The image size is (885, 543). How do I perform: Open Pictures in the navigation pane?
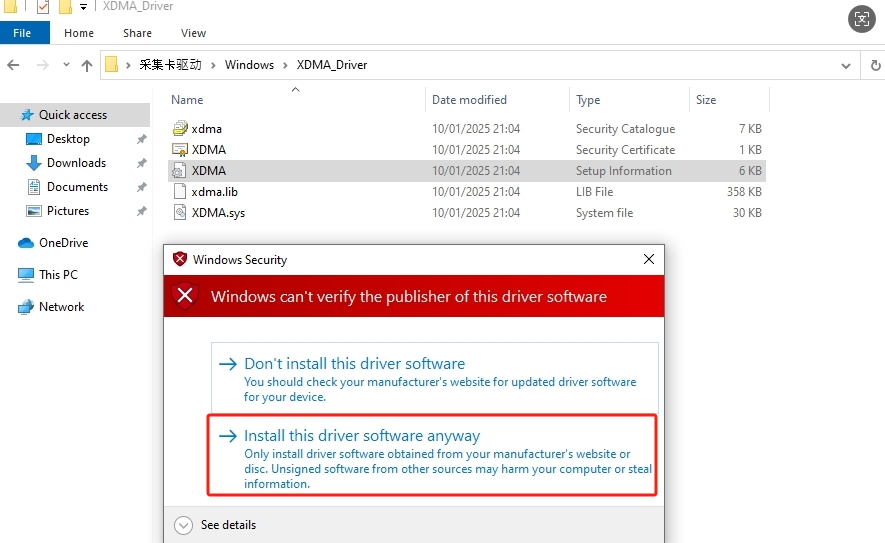68,211
